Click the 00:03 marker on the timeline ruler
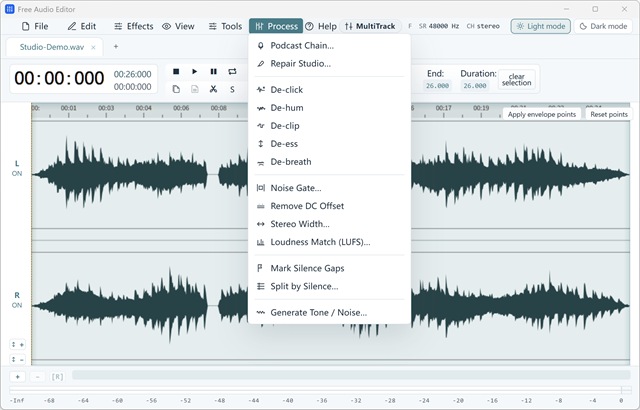Image resolution: width=640 pixels, height=410 pixels. [x=106, y=108]
